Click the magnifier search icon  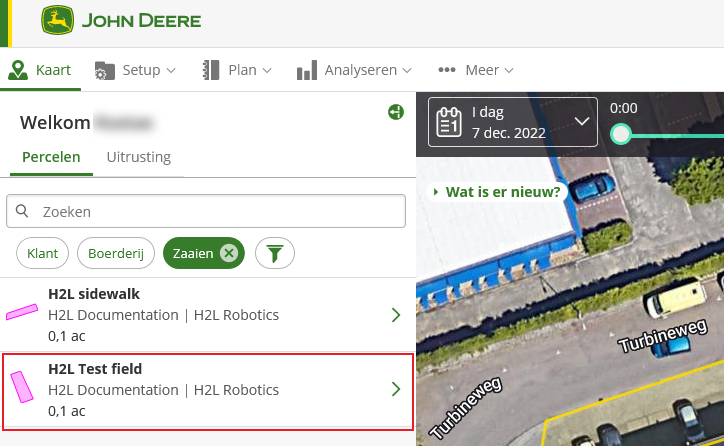(x=22, y=211)
